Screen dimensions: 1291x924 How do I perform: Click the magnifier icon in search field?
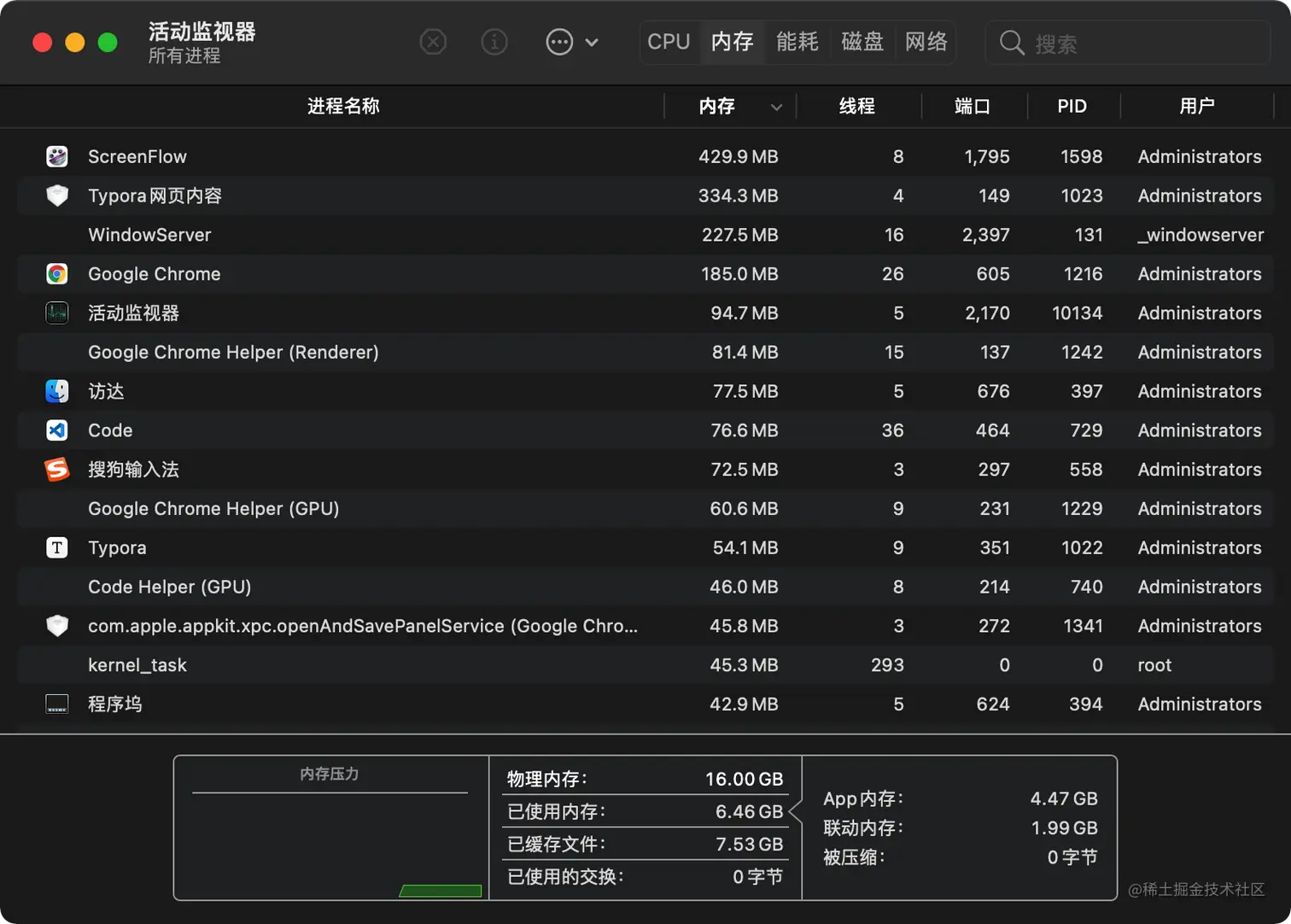(1012, 43)
